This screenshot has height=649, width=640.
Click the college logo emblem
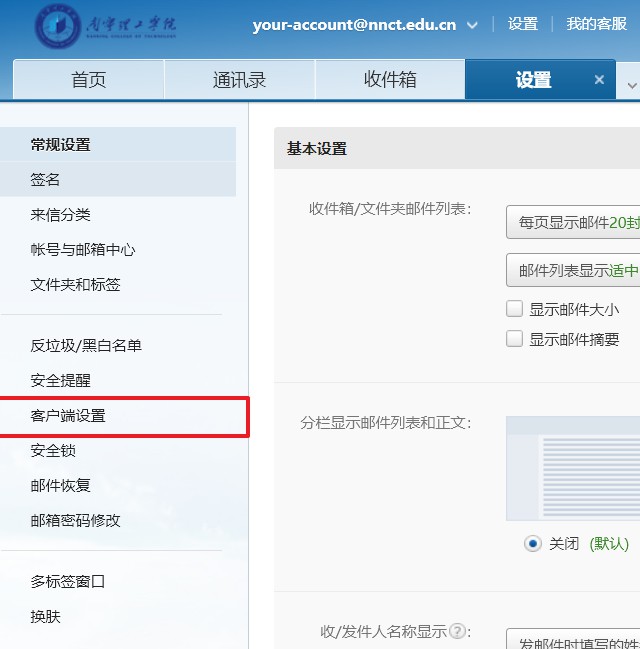click(x=59, y=27)
